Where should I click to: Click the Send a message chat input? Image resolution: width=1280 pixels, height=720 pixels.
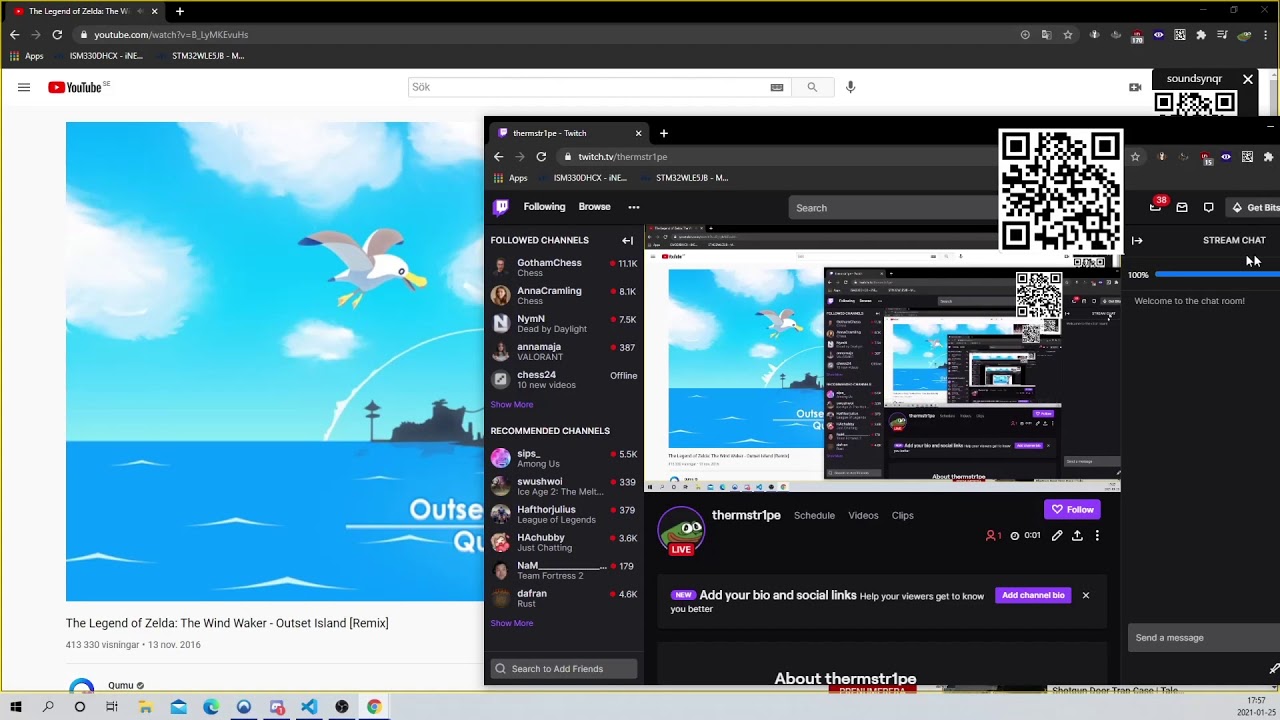(1204, 637)
